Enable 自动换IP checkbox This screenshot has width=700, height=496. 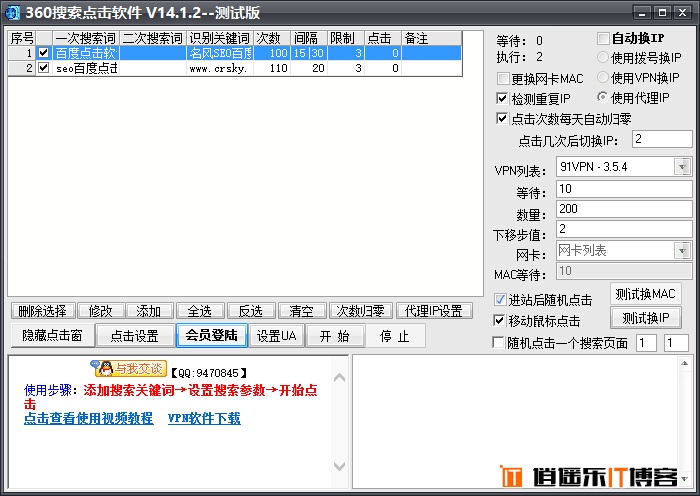point(603,38)
